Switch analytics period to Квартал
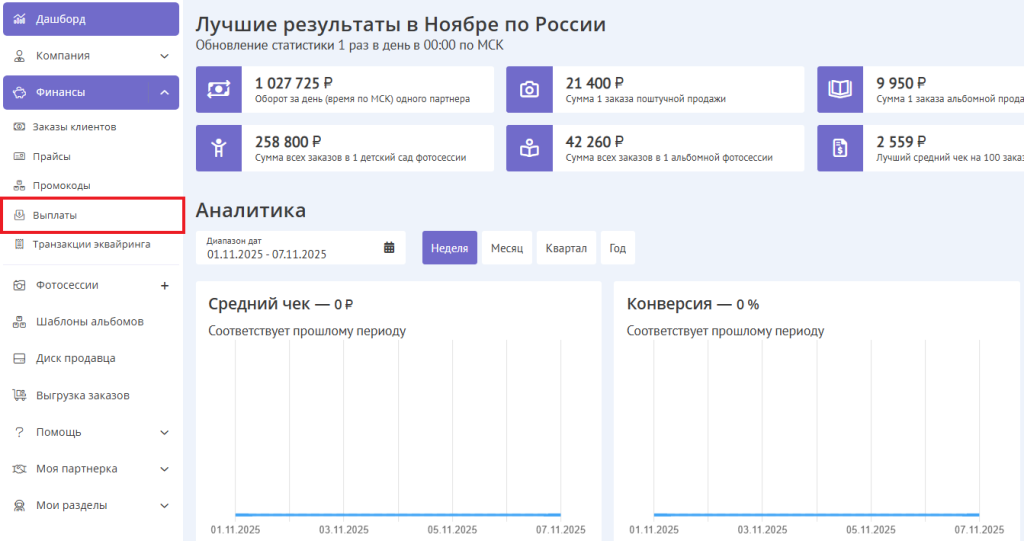This screenshot has width=1024, height=541. [x=566, y=248]
